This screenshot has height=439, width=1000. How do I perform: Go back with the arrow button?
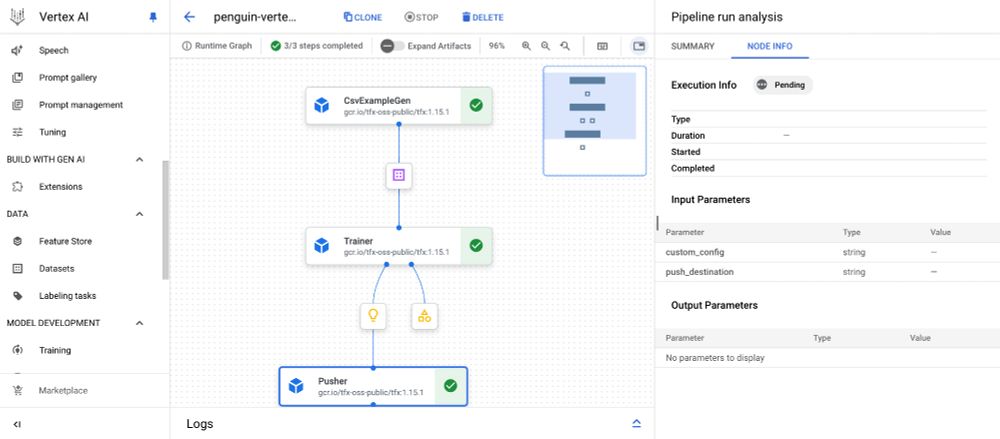coord(189,17)
